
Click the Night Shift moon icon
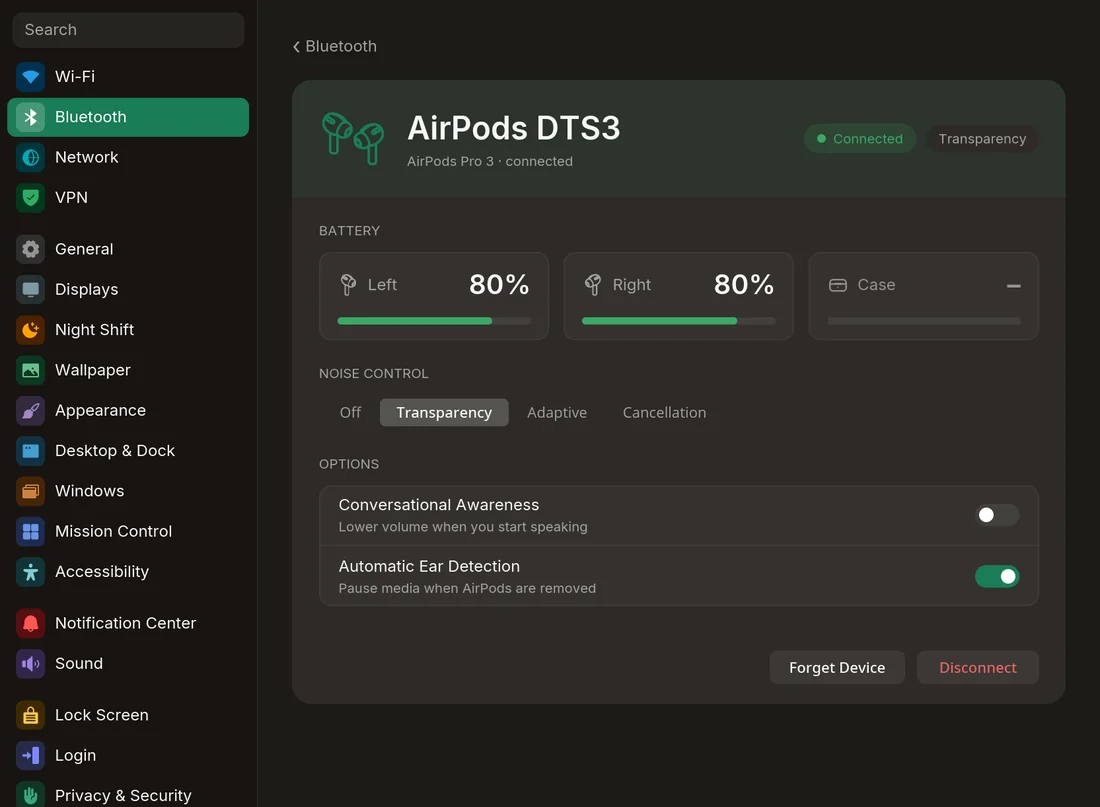30,330
